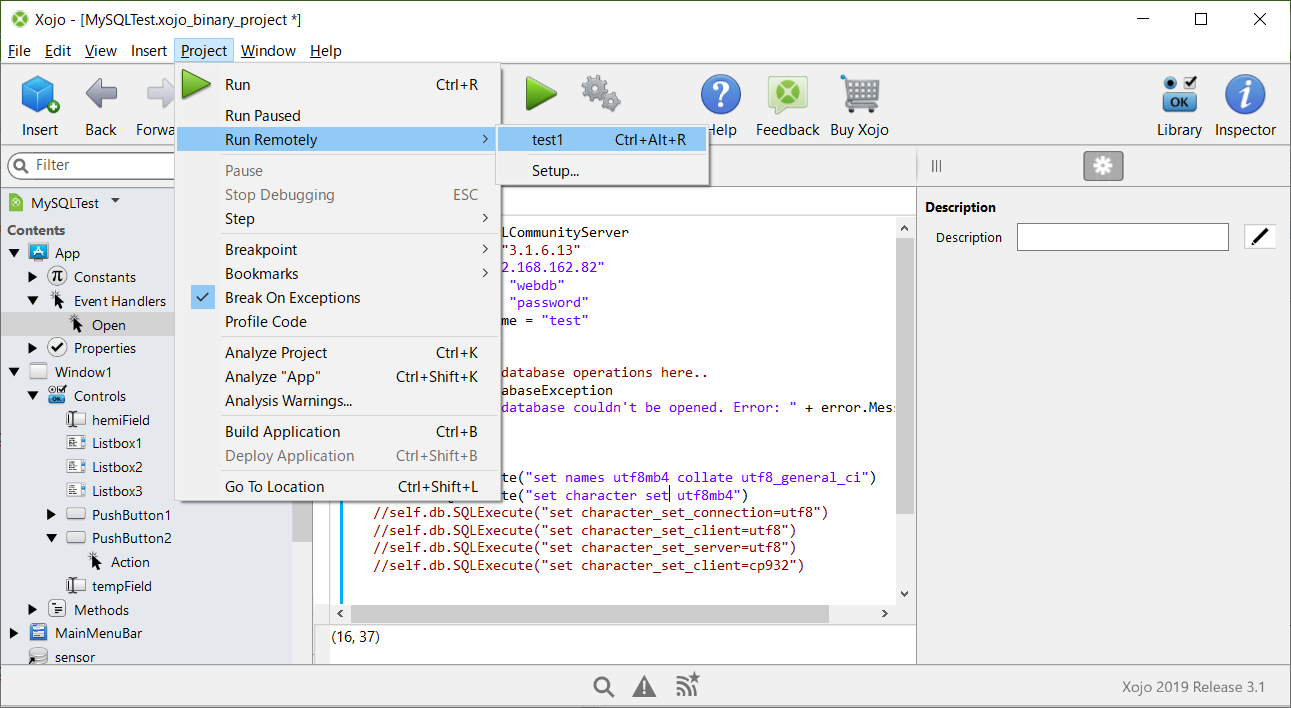Choose Run Paused menu item

[337, 116]
